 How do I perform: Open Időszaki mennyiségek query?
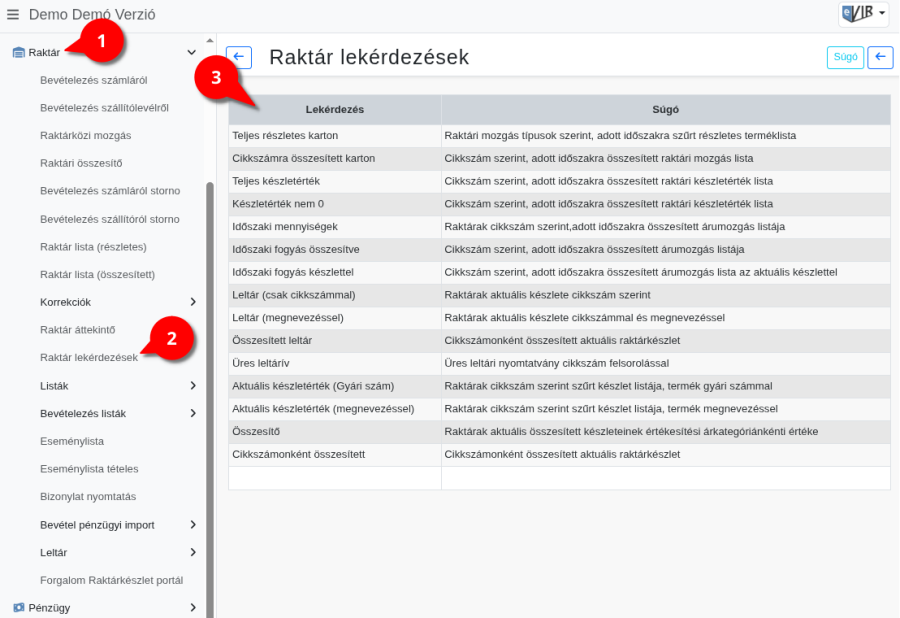click(x=285, y=227)
